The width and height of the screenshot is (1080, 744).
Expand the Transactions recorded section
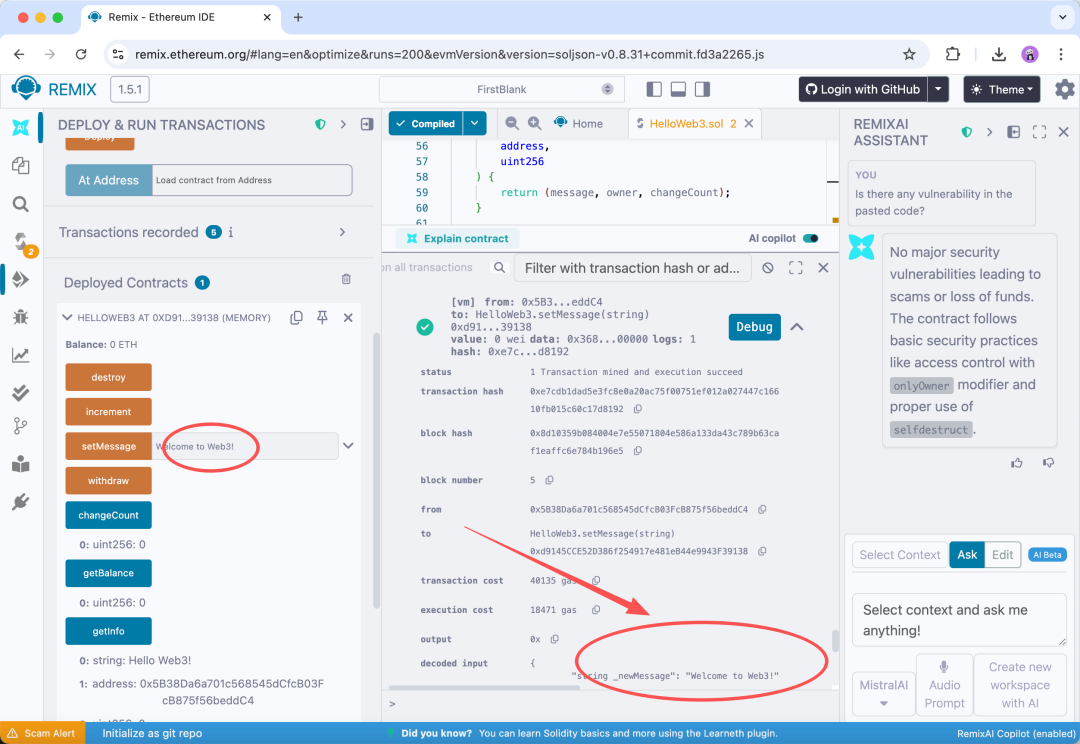pyautogui.click(x=342, y=232)
